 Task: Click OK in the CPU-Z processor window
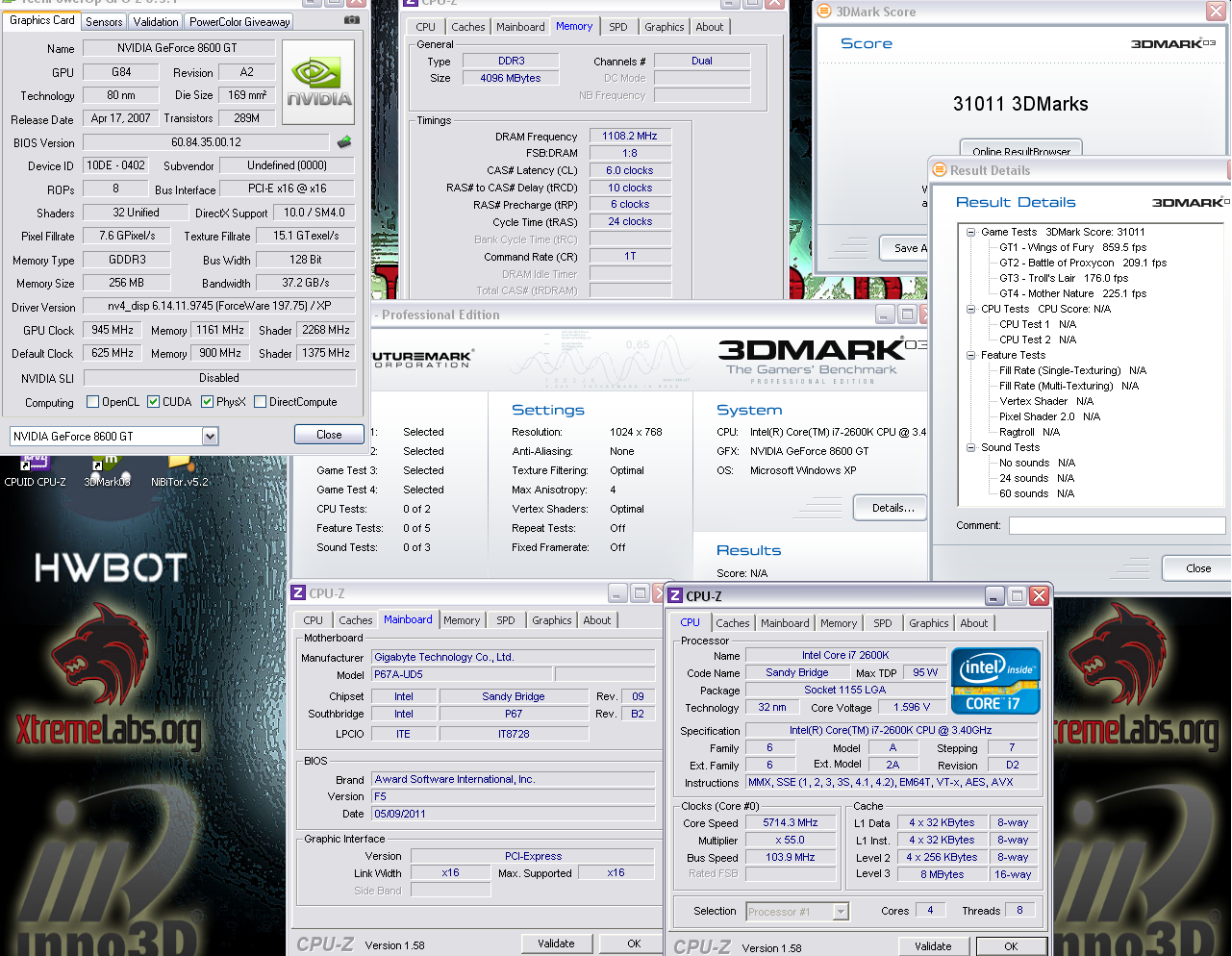pos(1011,946)
